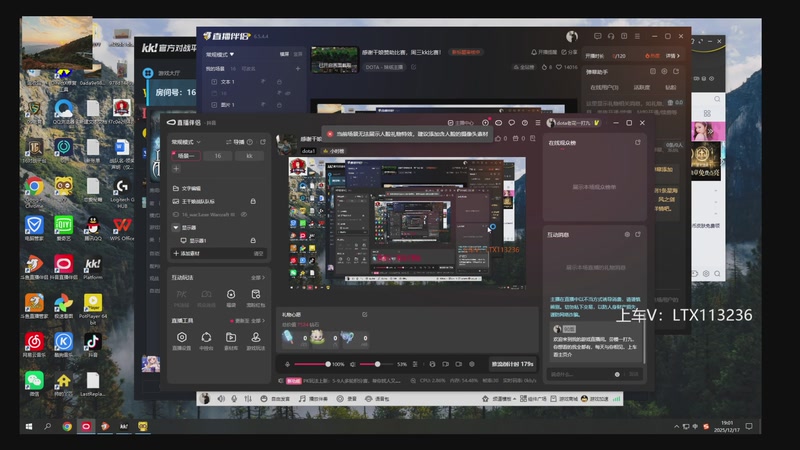Toggle the microphone in the kk bottom toolbar
The width and height of the screenshot is (800, 450).
tap(234, 398)
